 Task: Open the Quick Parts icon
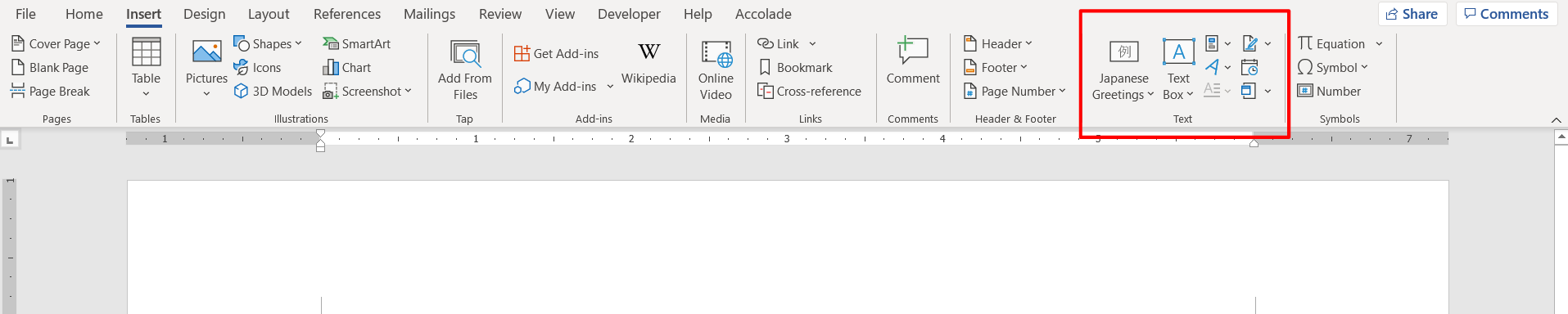pyautogui.click(x=1212, y=43)
